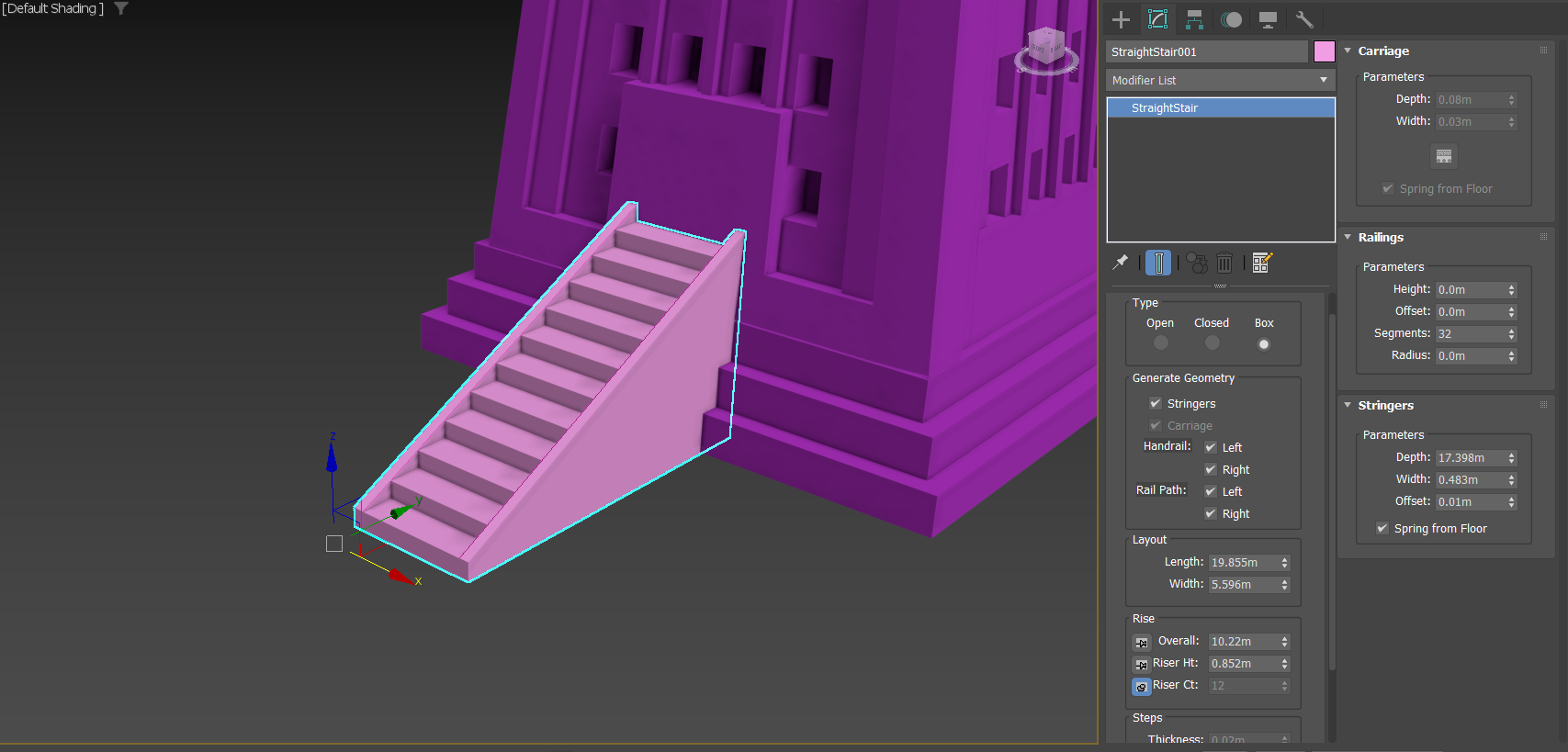Select Open stair type radio
Screen dimensions: 1568x752
point(1161,343)
